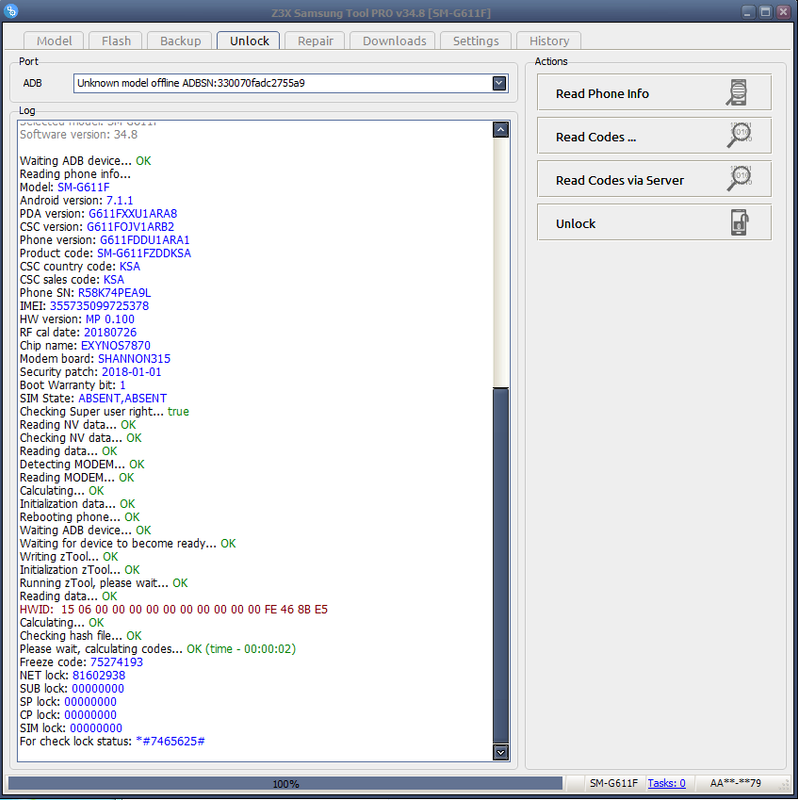The height and width of the screenshot is (800, 798).
Task: Open the Repair tab
Action: pos(315,41)
